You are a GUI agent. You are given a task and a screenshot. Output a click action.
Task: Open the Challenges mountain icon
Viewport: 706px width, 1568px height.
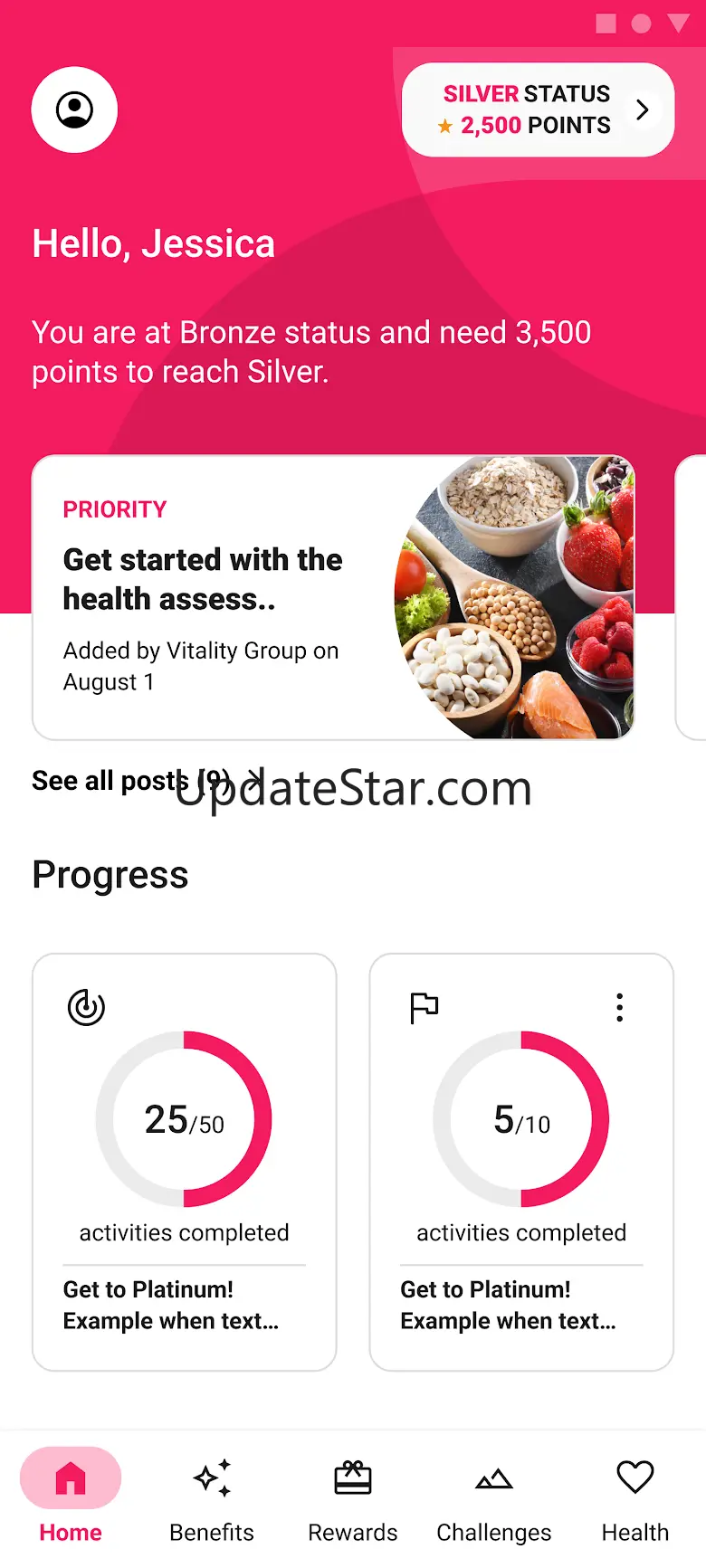click(494, 1479)
